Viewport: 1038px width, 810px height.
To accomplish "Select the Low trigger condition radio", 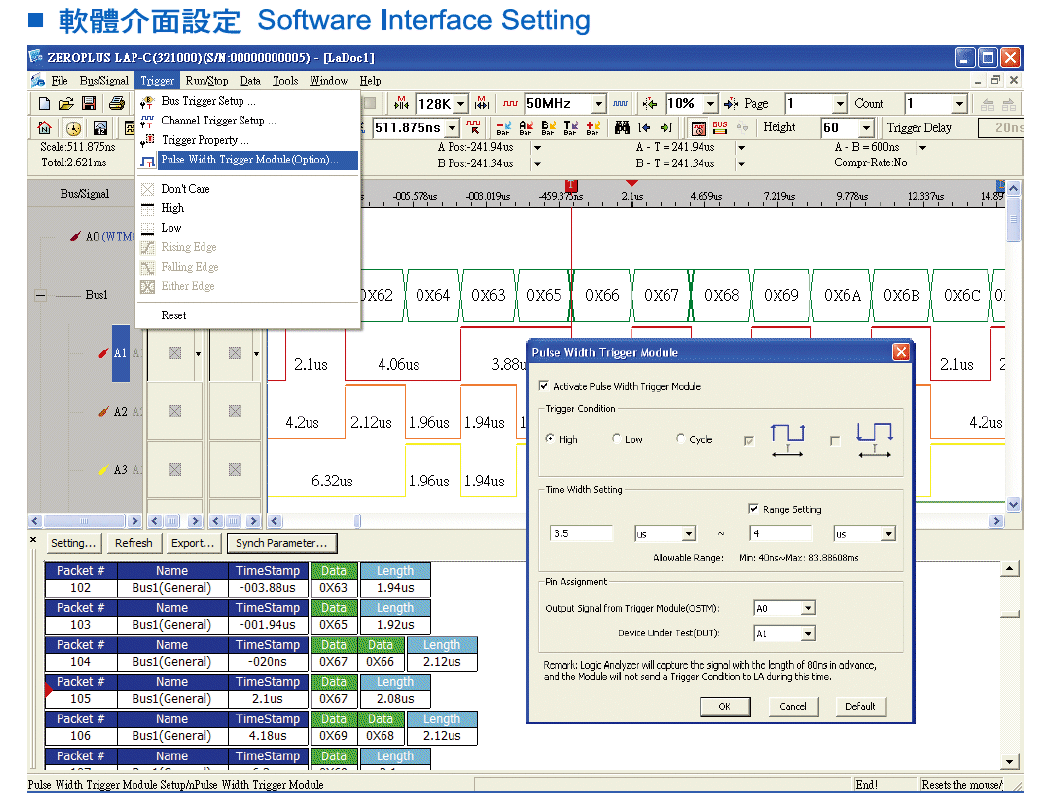I will 616,439.
